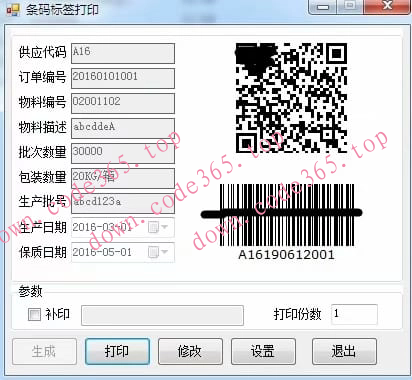Click the 供应代码 label
Screen dimensions: 412x380
pos(42,53)
